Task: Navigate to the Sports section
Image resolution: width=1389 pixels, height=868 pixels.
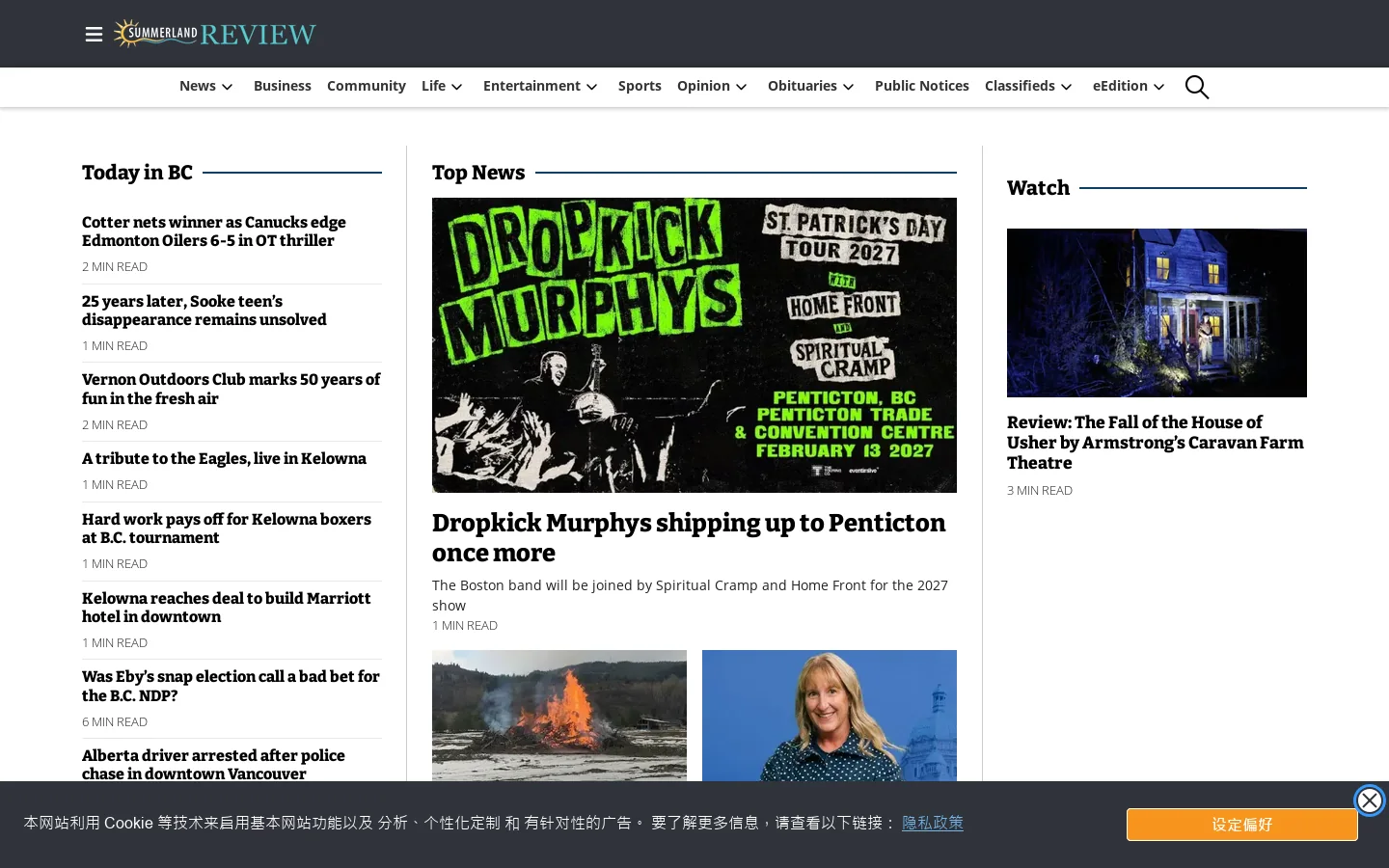Action: click(640, 86)
